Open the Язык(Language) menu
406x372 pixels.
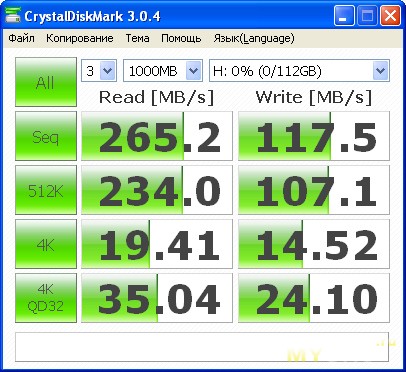pyautogui.click(x=254, y=38)
